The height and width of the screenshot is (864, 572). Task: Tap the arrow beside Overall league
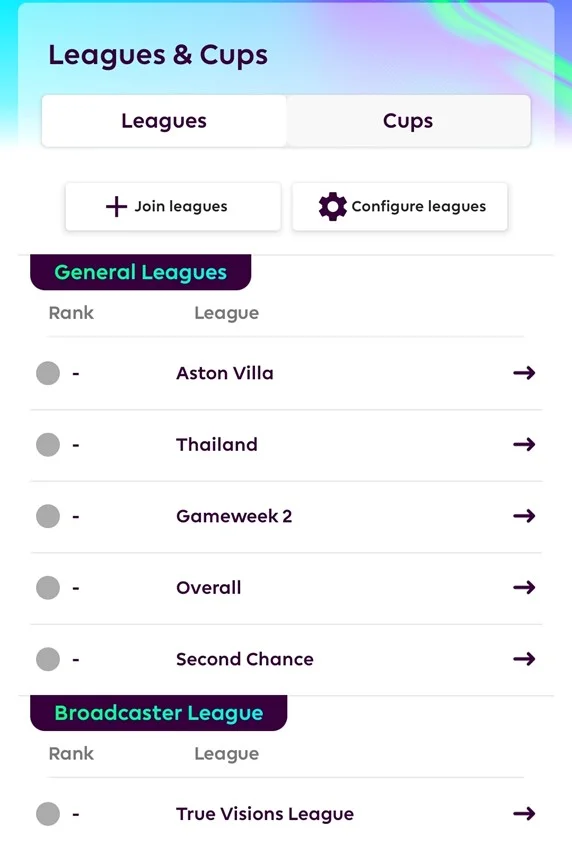(524, 587)
